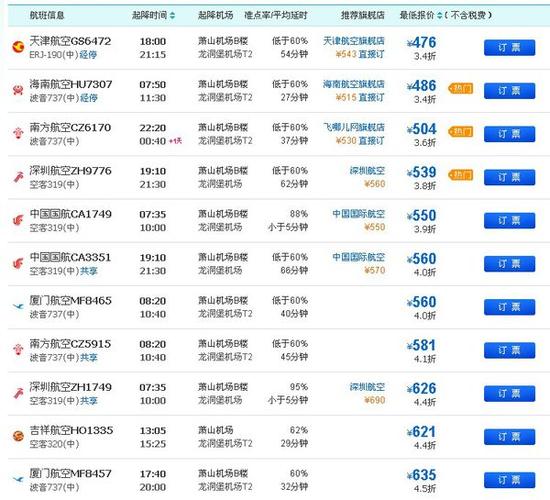This screenshot has width=550, height=500.
Task: Open the 飞哪儿网旗舰店 store link
Action: (354, 127)
